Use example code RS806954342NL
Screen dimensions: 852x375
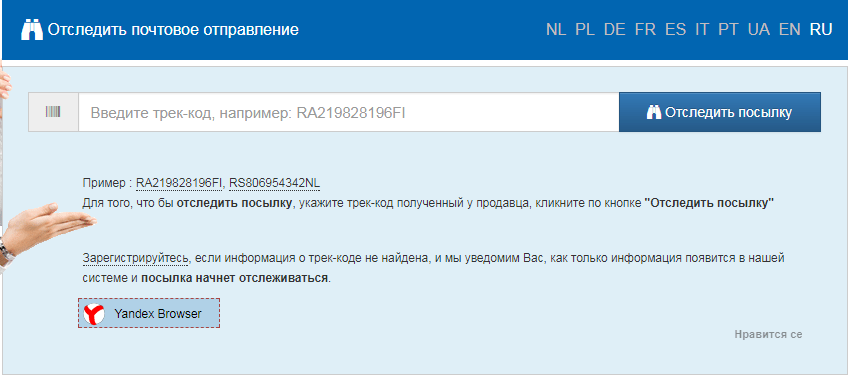coord(274,183)
